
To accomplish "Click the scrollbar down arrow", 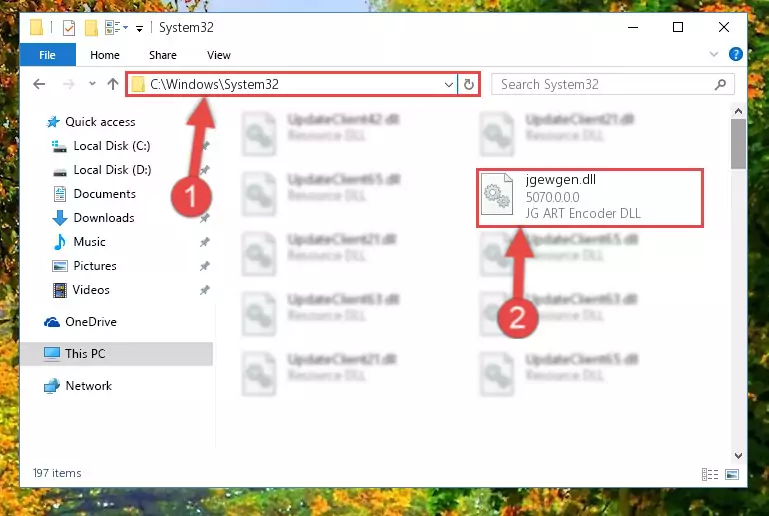I will click(x=738, y=456).
